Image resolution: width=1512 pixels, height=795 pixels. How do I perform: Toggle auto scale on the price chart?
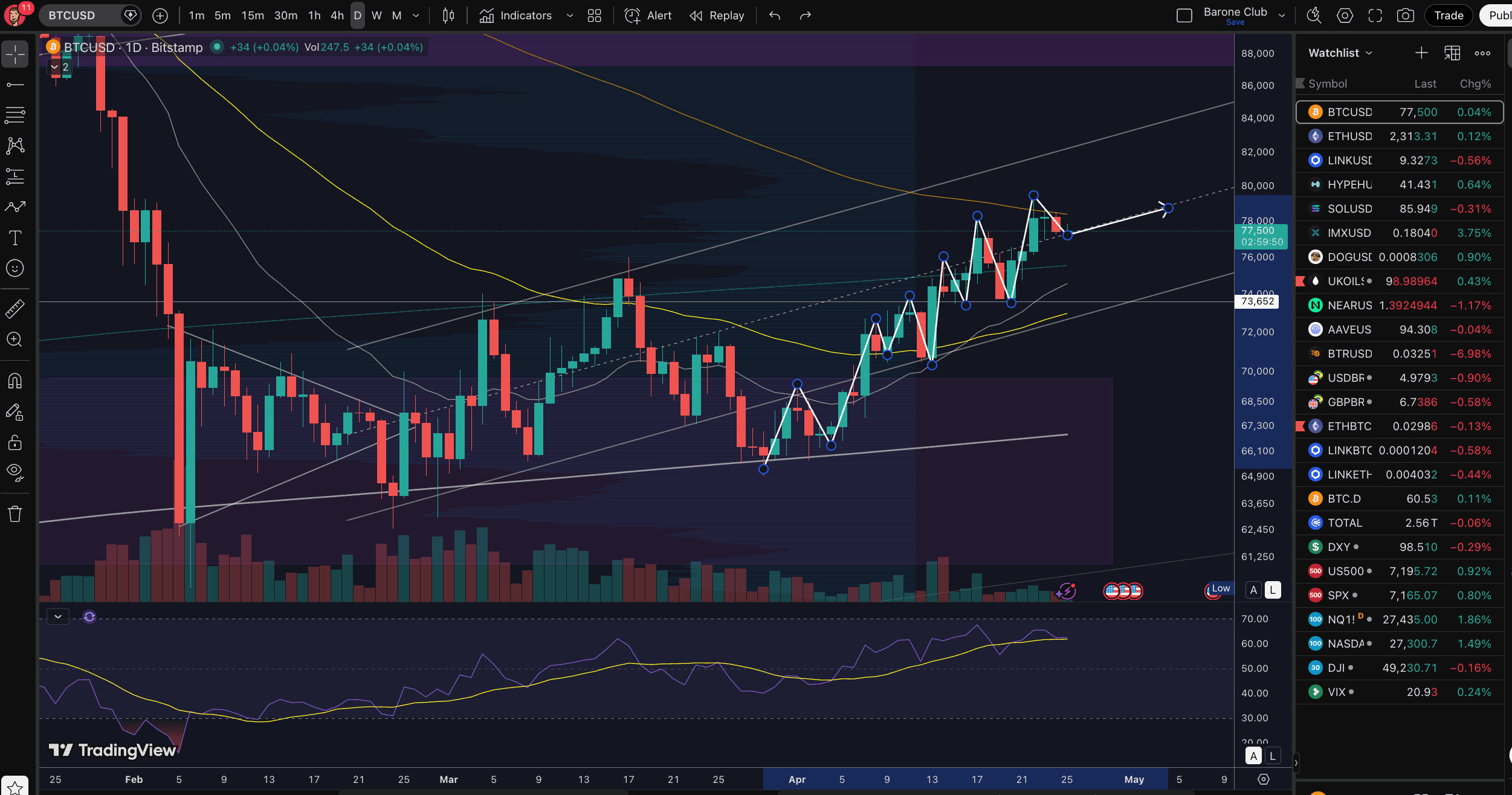point(1254,590)
